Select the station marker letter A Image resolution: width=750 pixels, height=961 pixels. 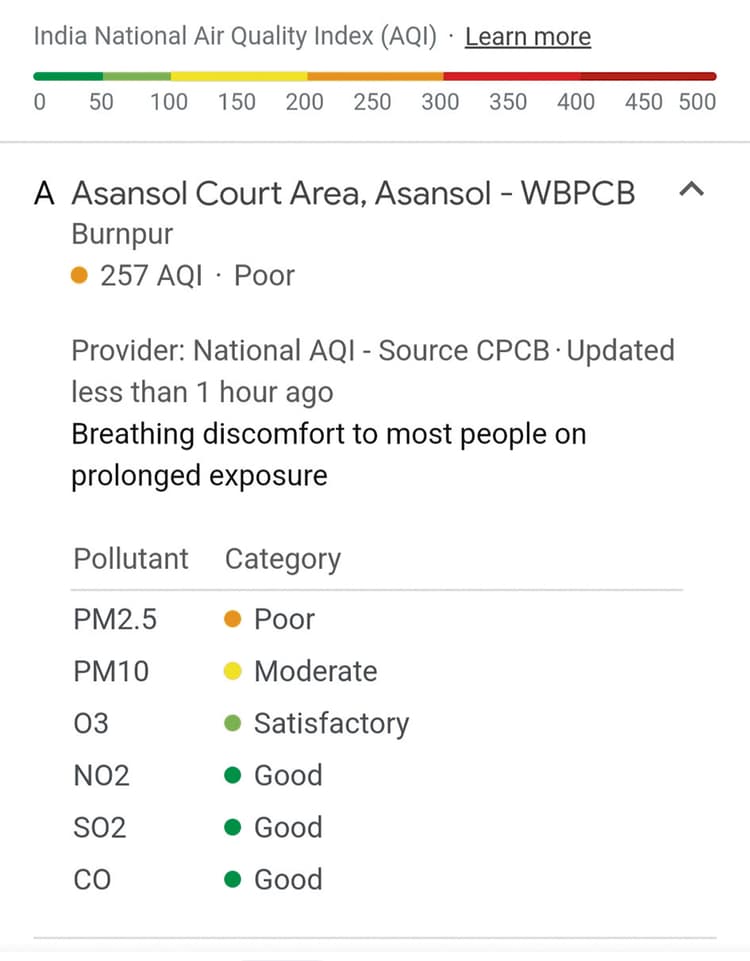[44, 192]
